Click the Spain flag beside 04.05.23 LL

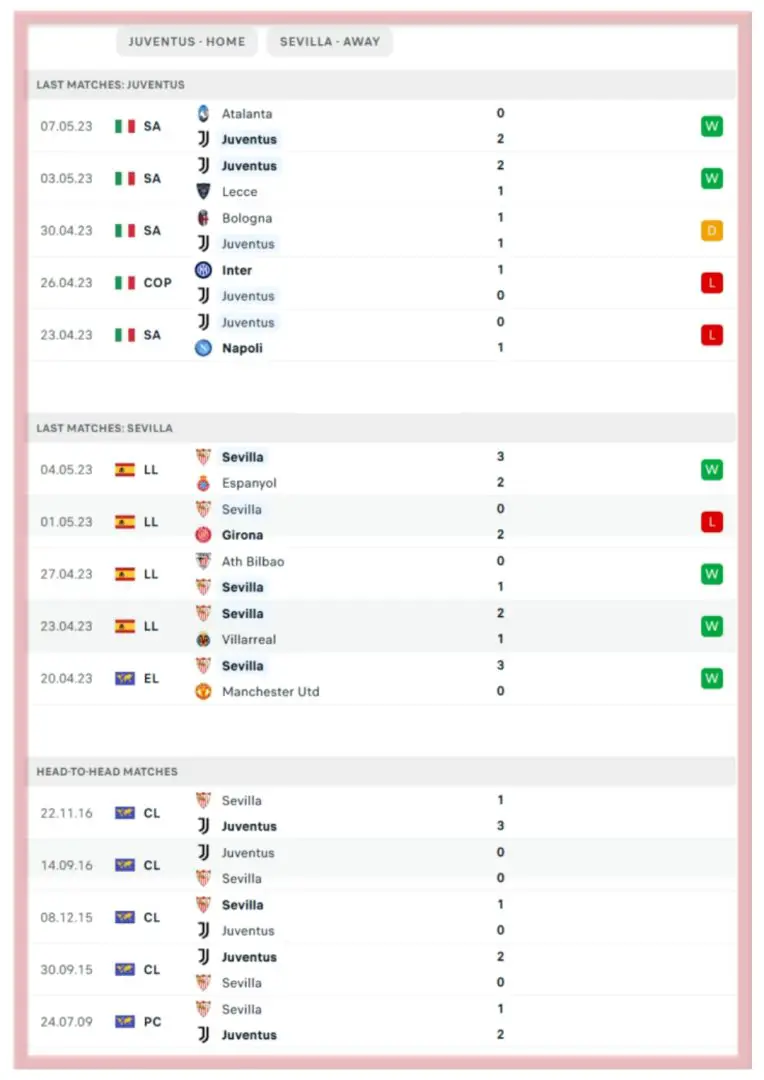[125, 470]
